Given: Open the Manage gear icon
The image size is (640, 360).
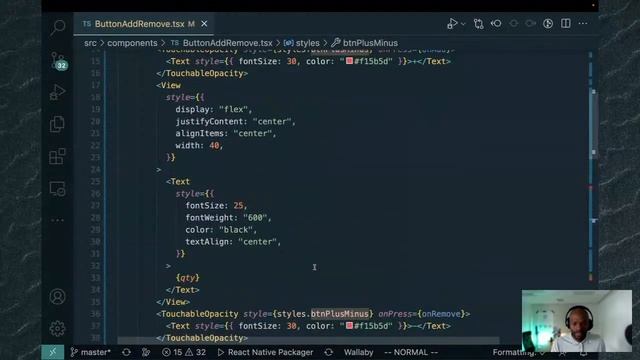Looking at the screenshot, I should click(58, 328).
